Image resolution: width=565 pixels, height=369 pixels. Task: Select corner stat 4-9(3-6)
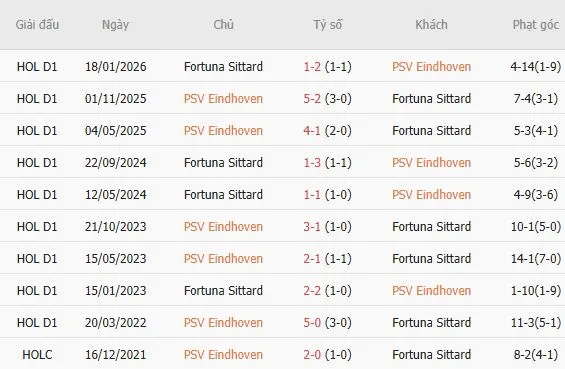pyautogui.click(x=536, y=195)
